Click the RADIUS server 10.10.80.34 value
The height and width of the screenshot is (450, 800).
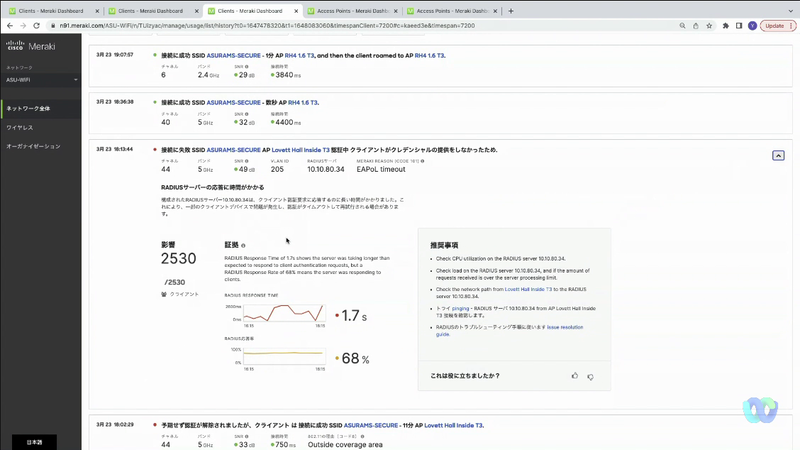click(x=326, y=169)
